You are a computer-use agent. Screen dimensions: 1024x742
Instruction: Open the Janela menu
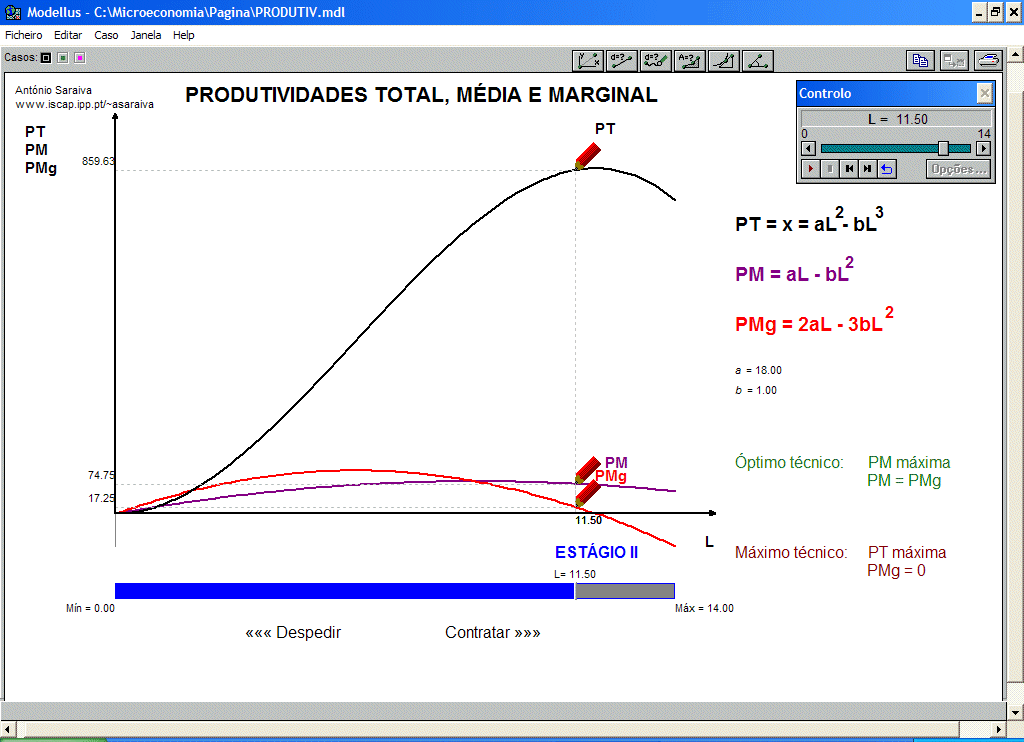146,35
